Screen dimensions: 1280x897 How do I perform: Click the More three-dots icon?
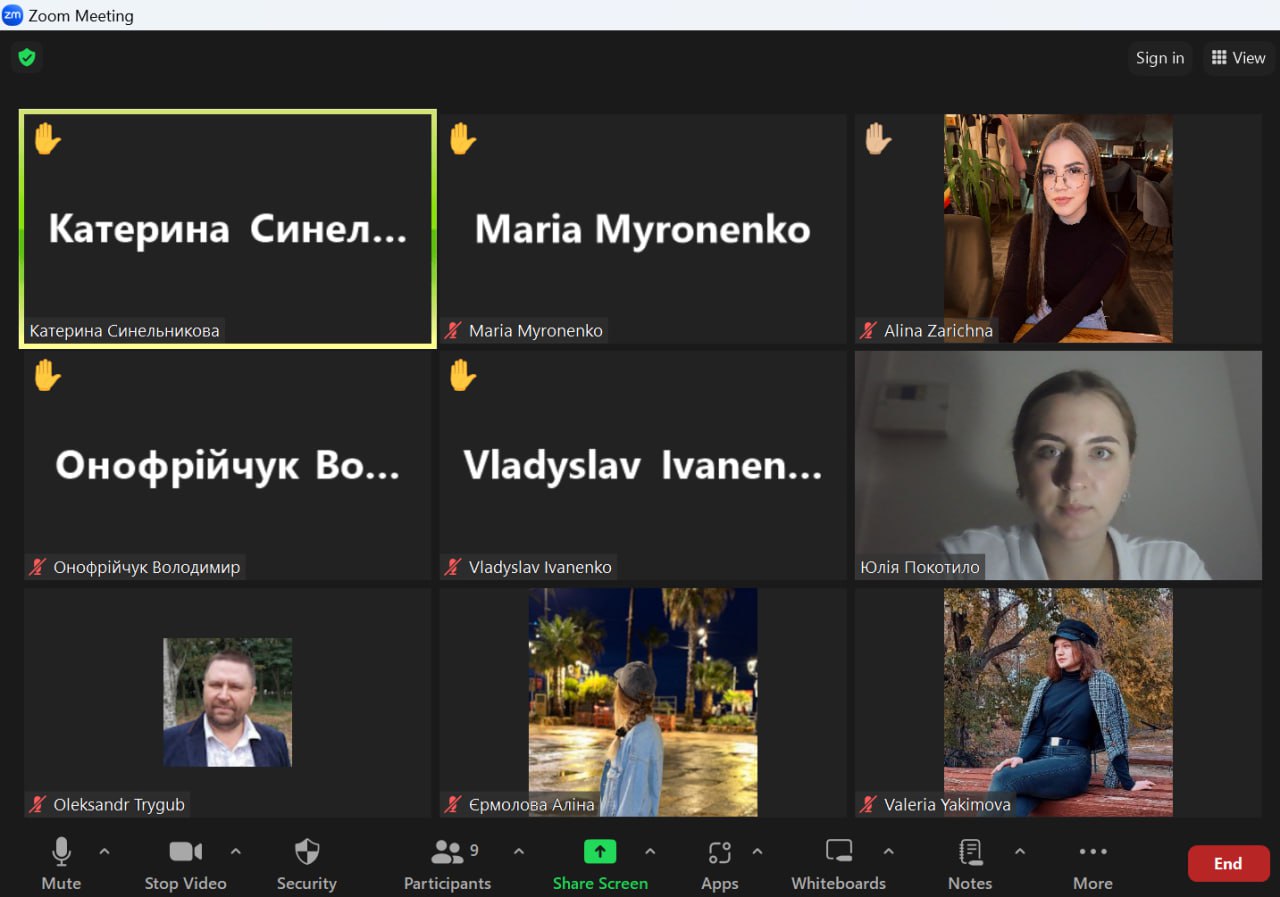click(x=1093, y=852)
